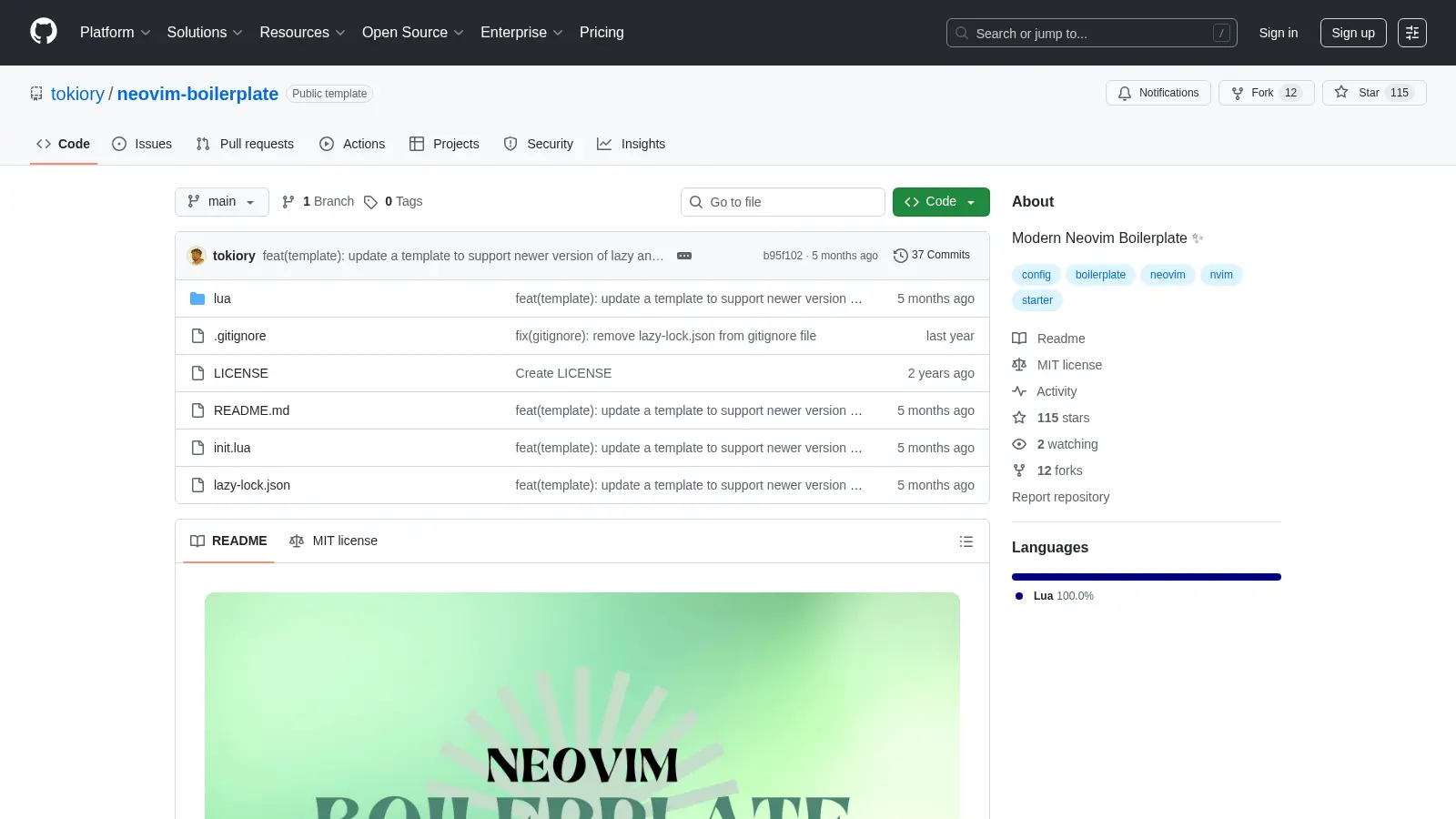Select the MIT license tab in file viewer
The image size is (1456, 819).
click(333, 541)
